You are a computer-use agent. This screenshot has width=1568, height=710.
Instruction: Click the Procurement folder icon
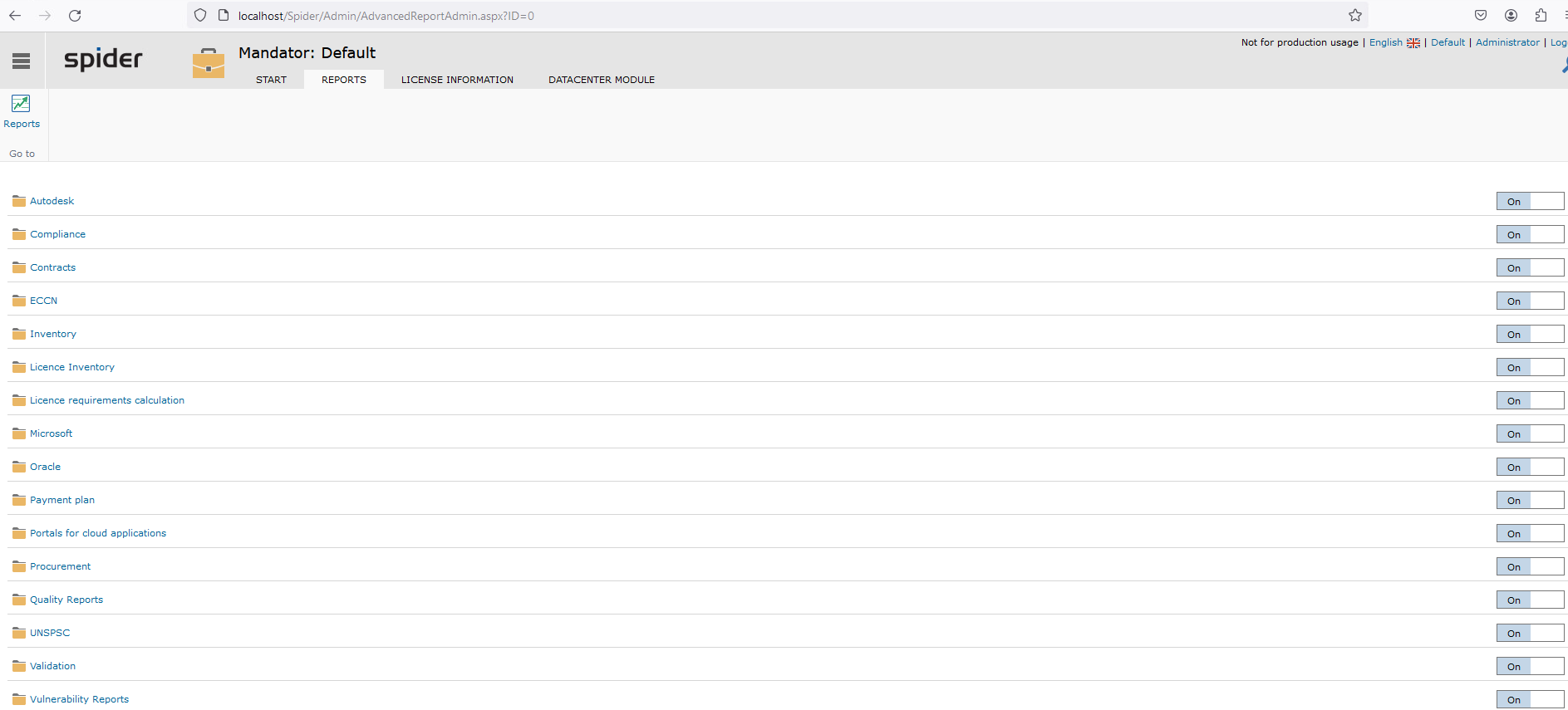coord(19,566)
